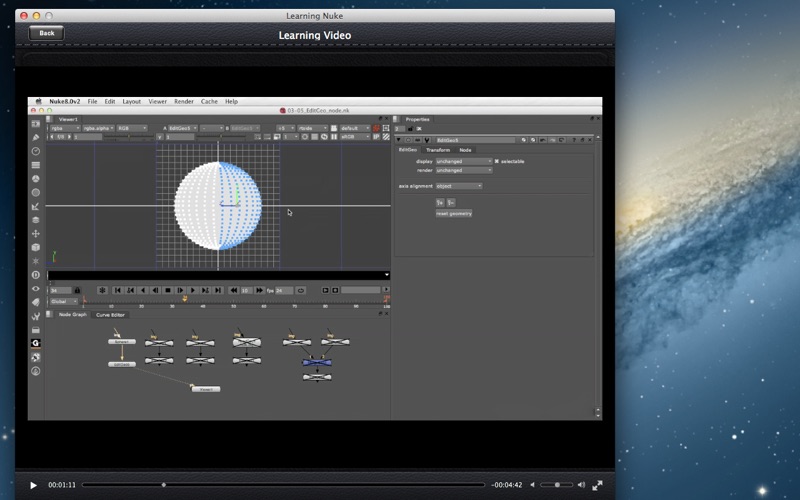Open the axis alignment object dropdown
The width and height of the screenshot is (800, 500).
click(459, 186)
